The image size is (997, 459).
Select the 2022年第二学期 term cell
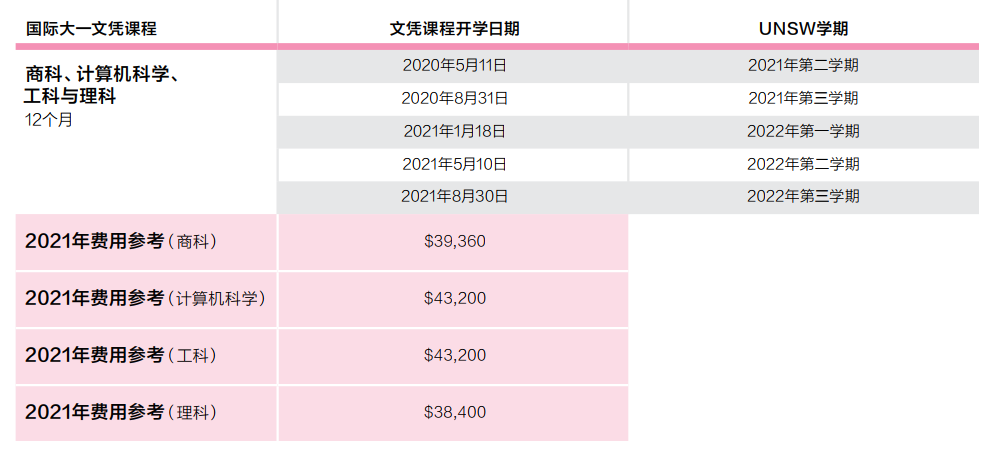804,165
